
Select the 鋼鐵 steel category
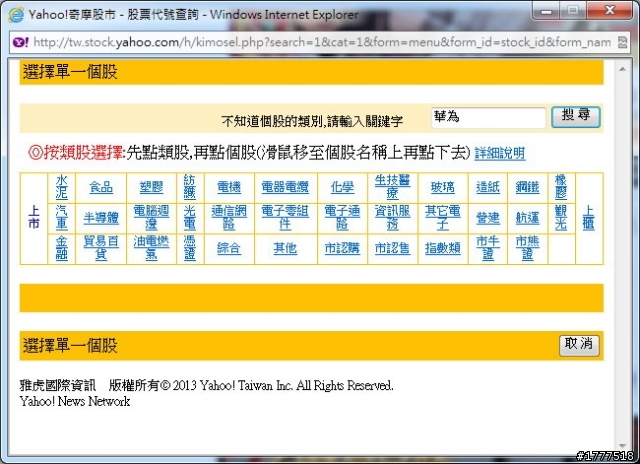[x=527, y=187]
